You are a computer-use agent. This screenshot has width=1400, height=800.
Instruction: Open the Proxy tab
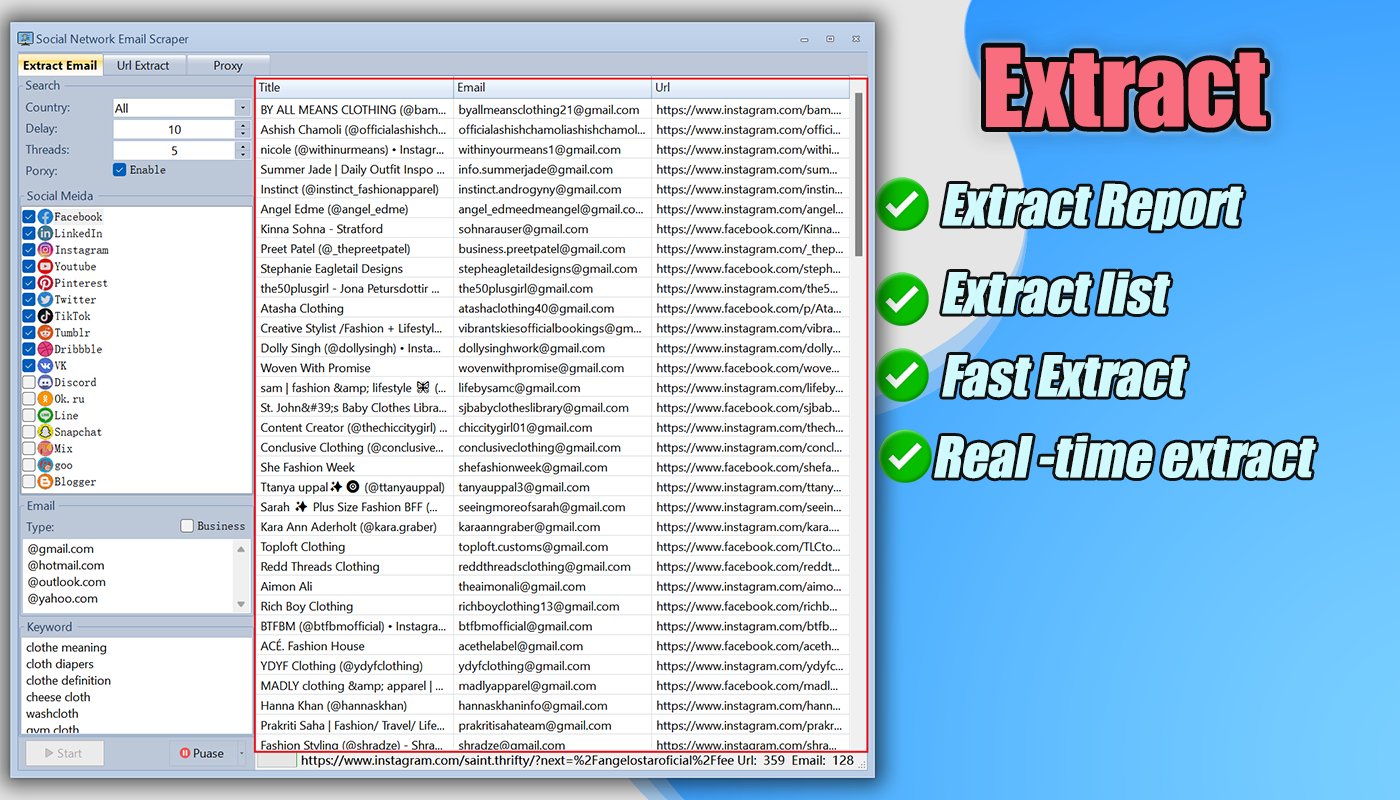point(228,64)
